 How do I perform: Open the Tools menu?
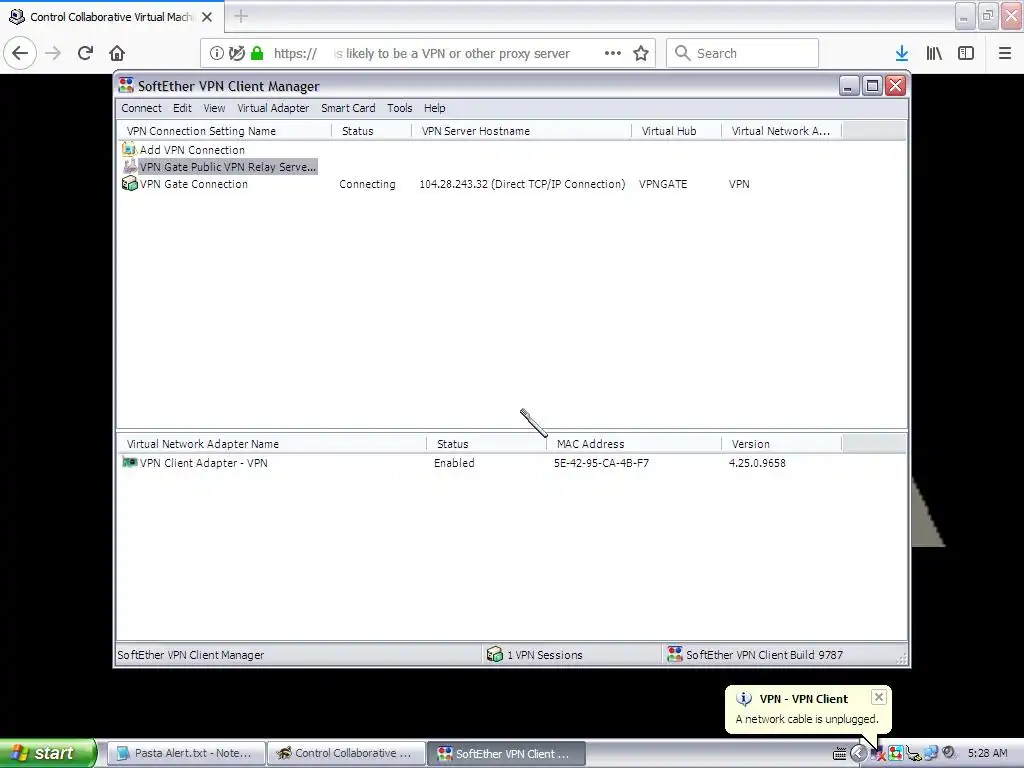(400, 108)
